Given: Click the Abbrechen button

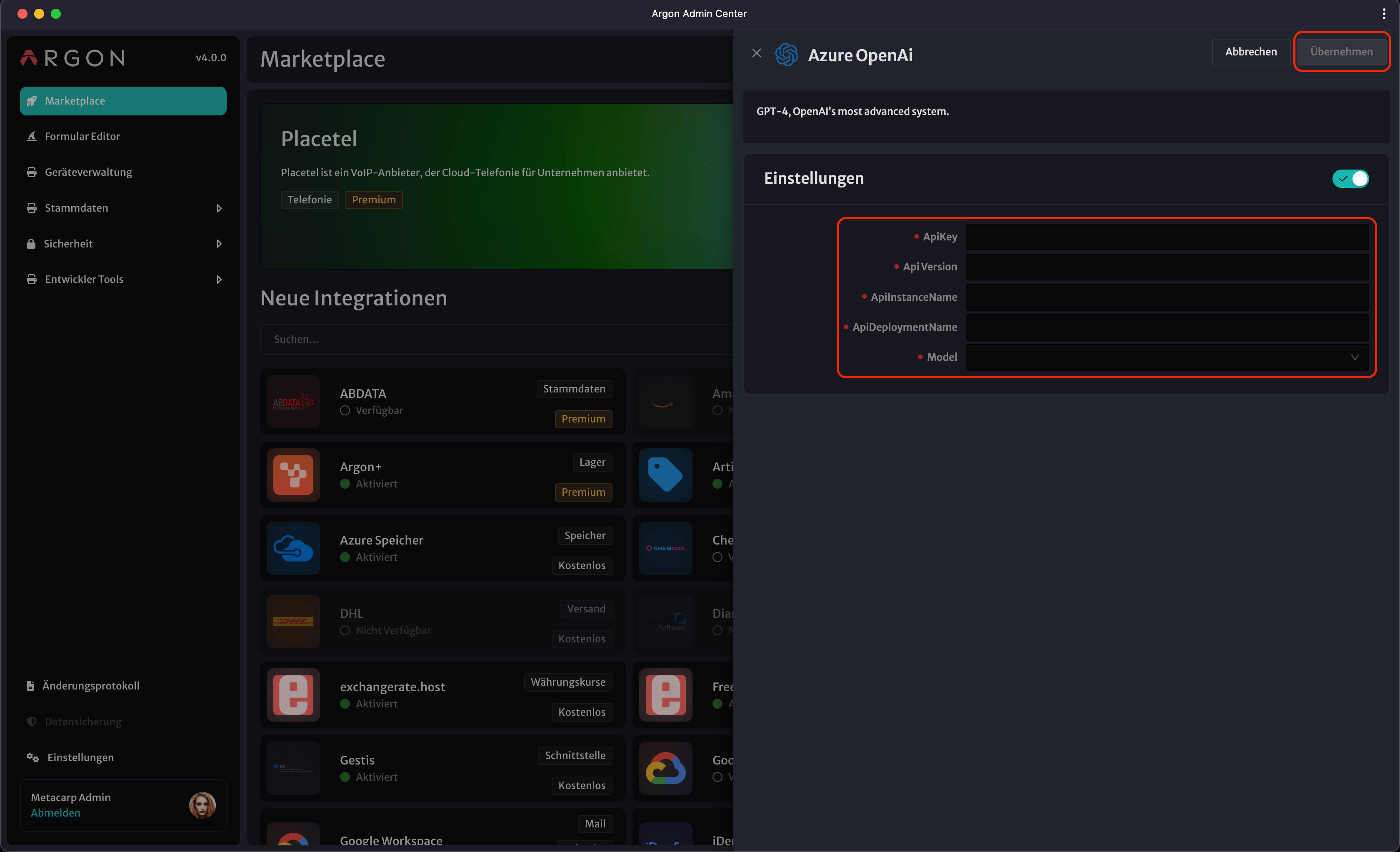Looking at the screenshot, I should click(x=1250, y=52).
